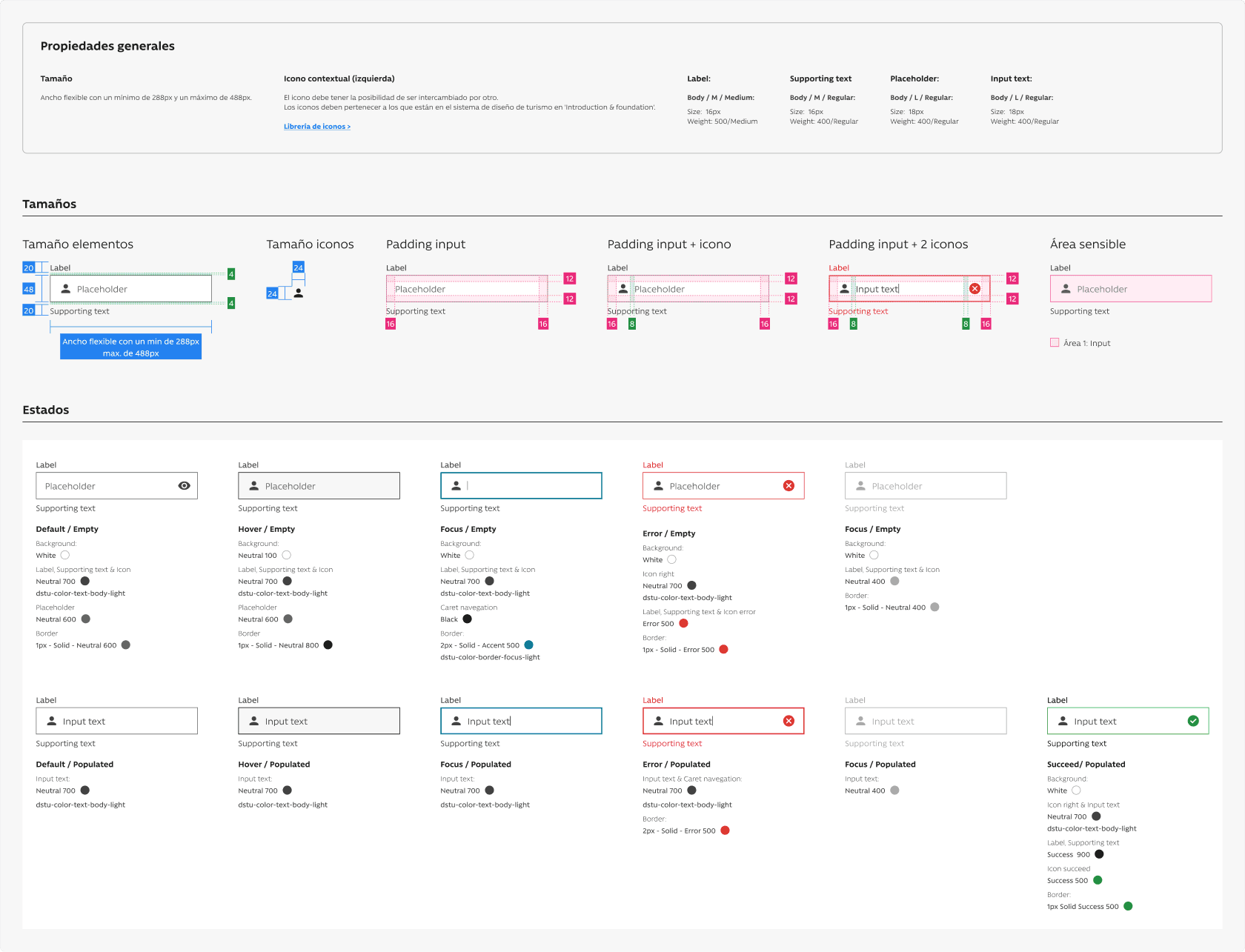Screen dimensions: 1245x952
Task: Click the green check icon in the Succeed field
Action: point(1193,721)
